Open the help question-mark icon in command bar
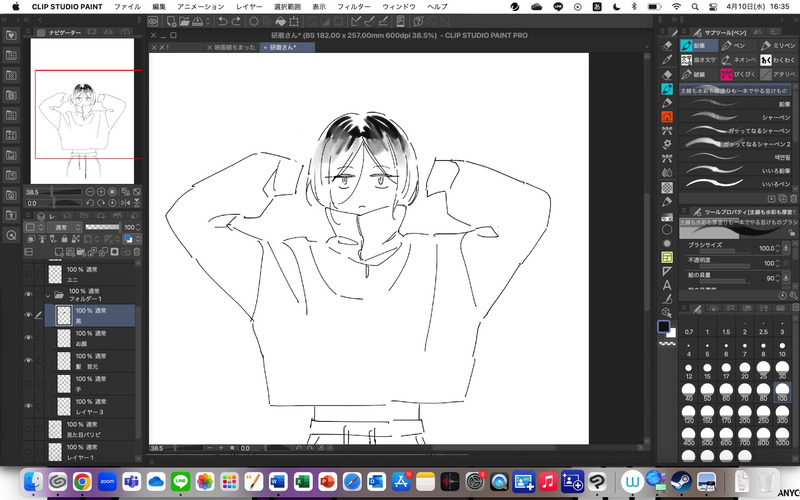 coord(418,21)
